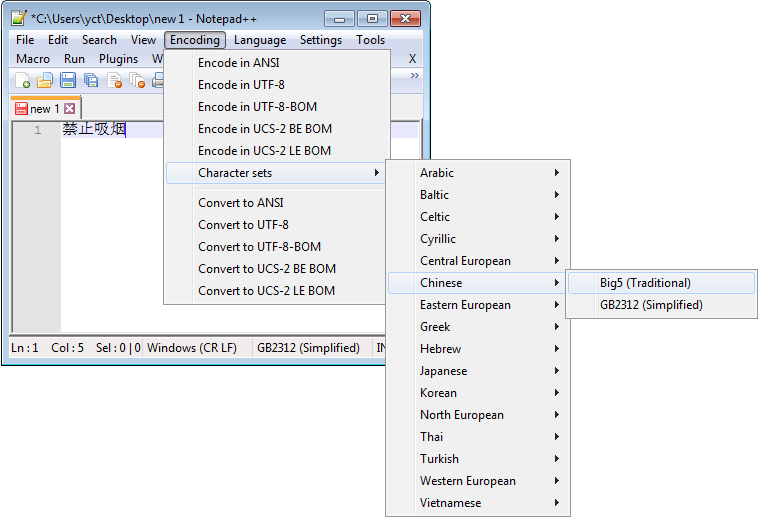Click the Open file folder icon

tap(45, 81)
